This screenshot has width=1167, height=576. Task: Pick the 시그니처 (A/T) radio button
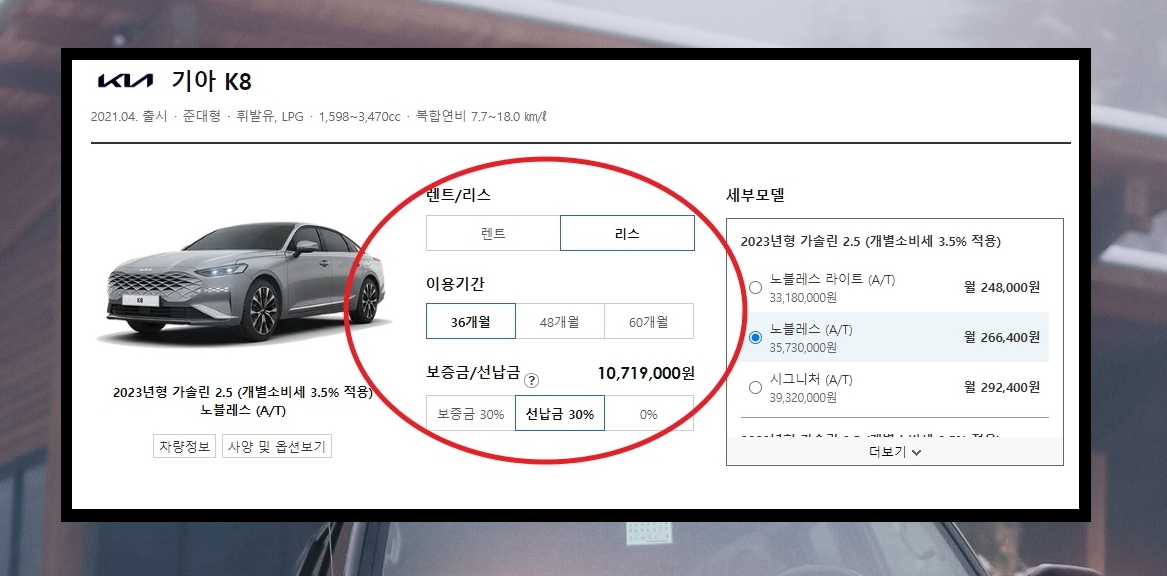pyautogui.click(x=755, y=387)
